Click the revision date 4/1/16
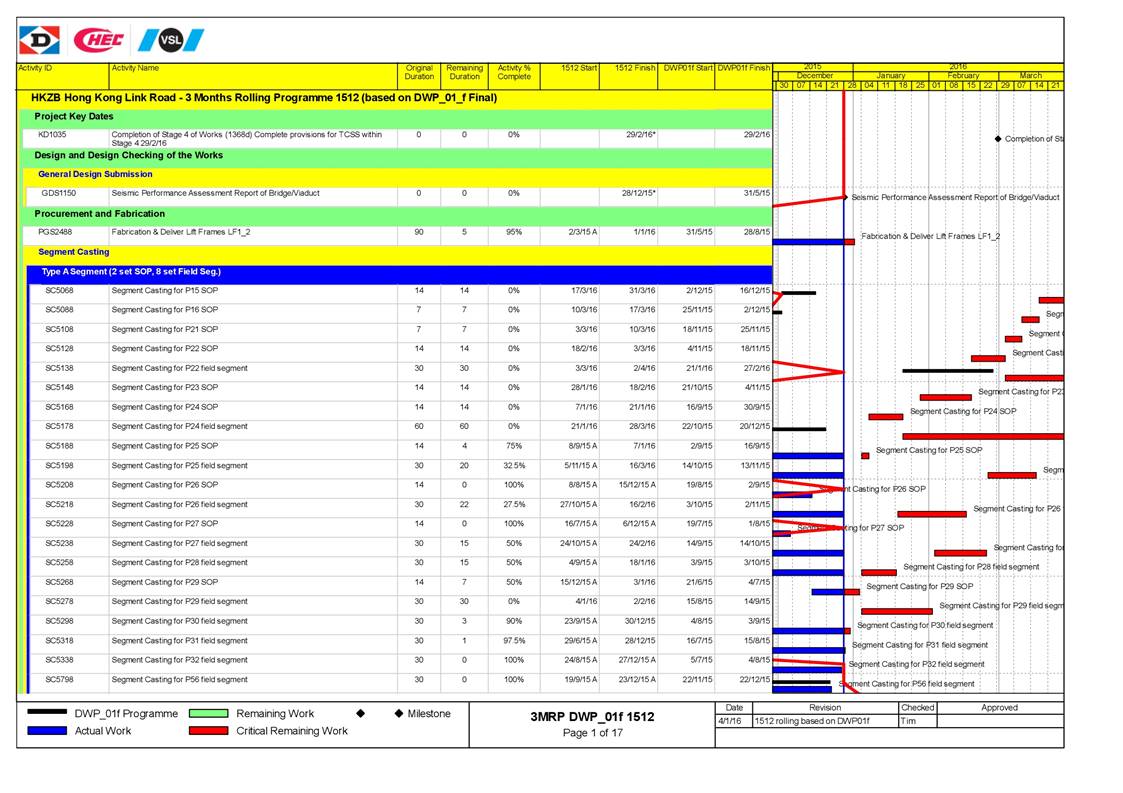Viewport: 1123px width, 793px height. point(729,721)
